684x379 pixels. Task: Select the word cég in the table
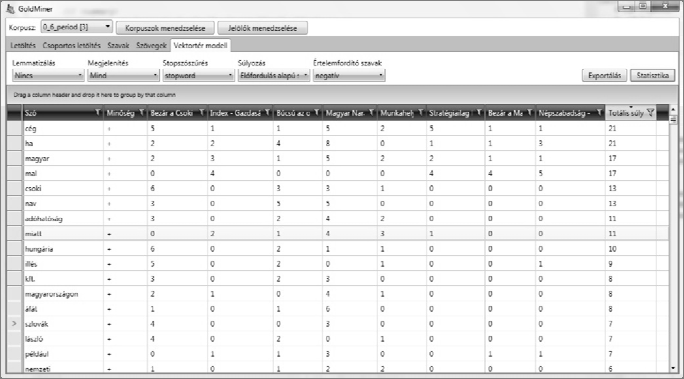pyautogui.click(x=31, y=129)
